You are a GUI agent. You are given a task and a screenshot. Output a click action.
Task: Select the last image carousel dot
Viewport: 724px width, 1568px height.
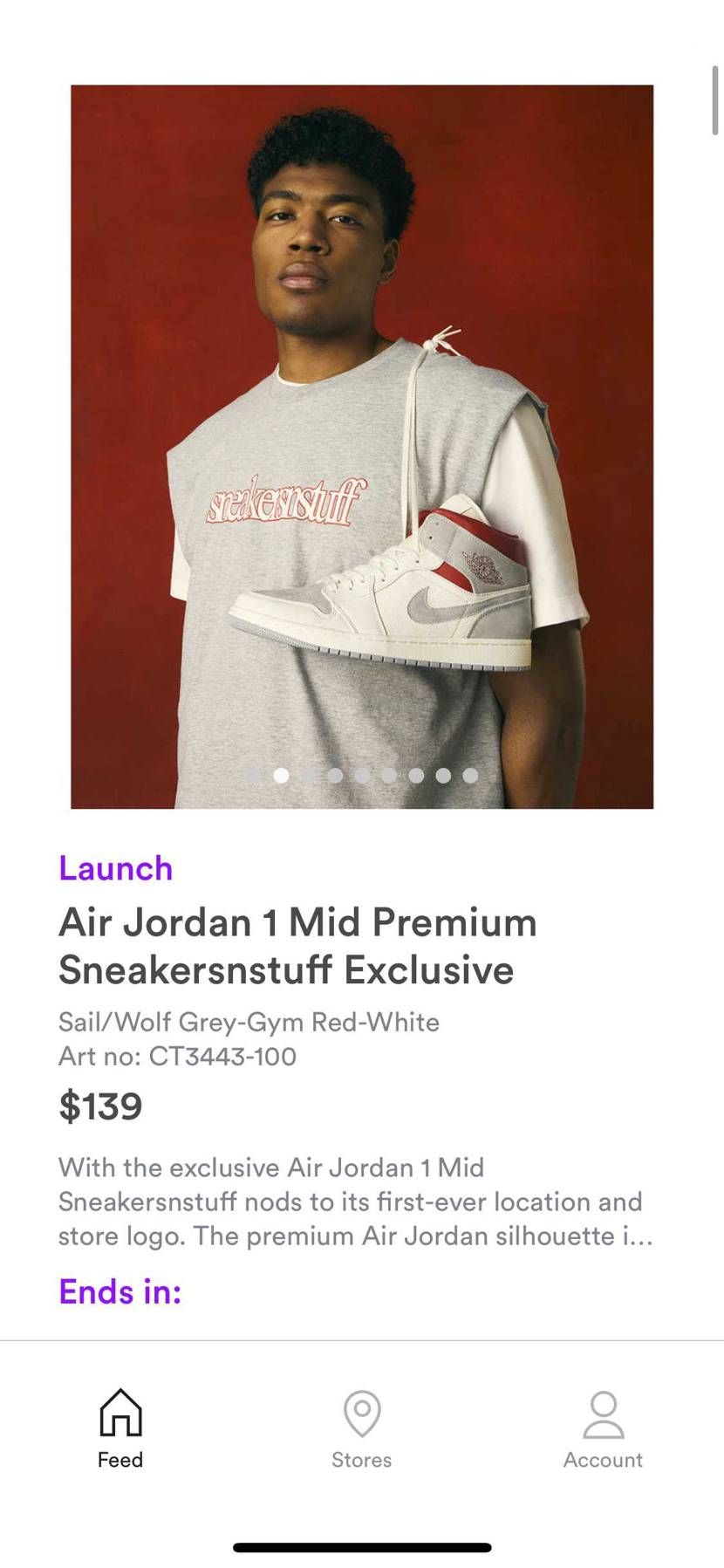coord(470,775)
